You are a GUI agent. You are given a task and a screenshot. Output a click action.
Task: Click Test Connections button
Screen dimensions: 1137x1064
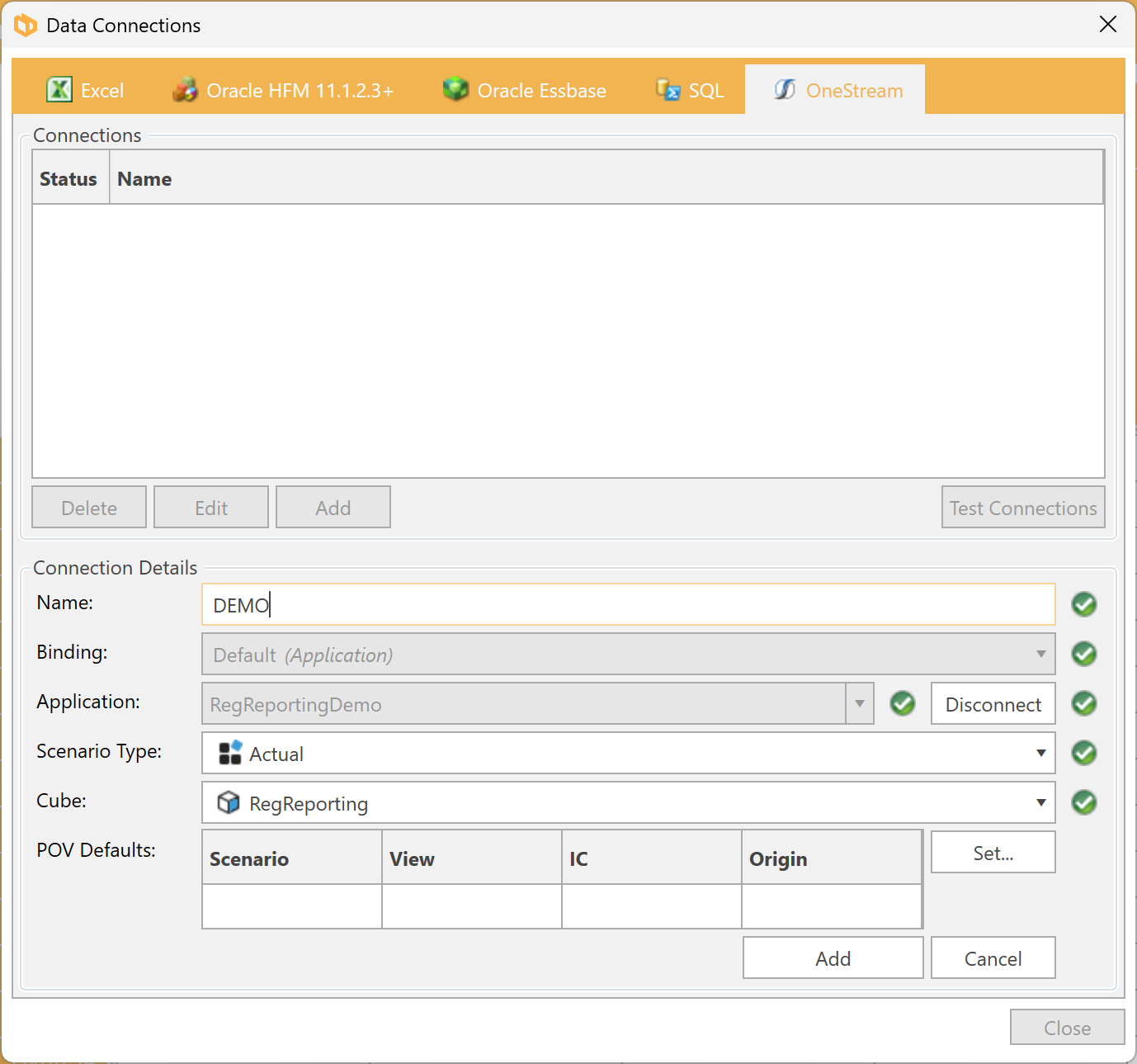coord(1023,507)
